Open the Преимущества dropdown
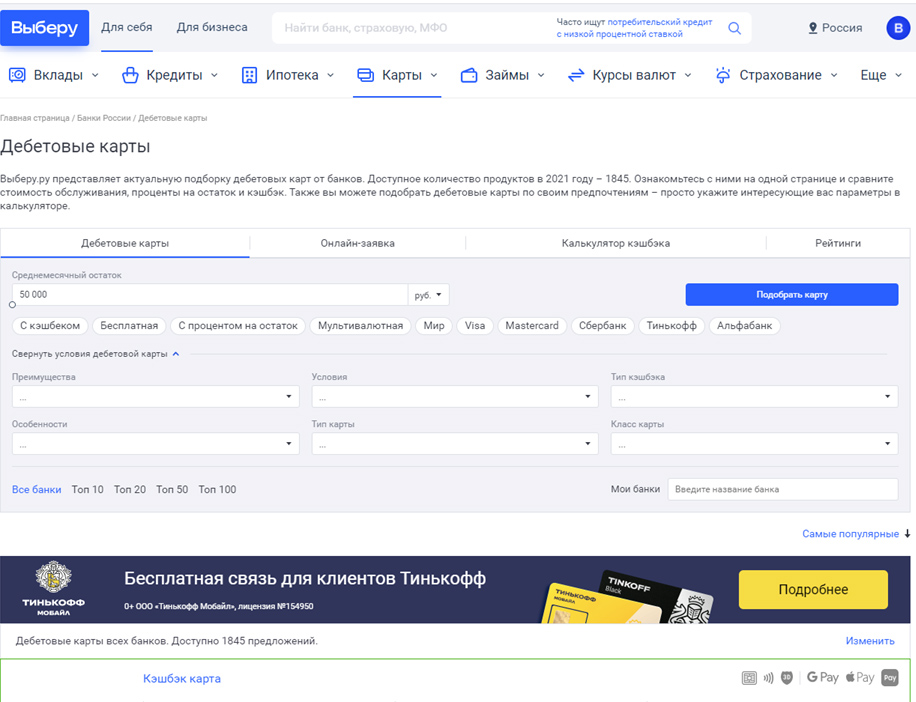 pos(155,397)
